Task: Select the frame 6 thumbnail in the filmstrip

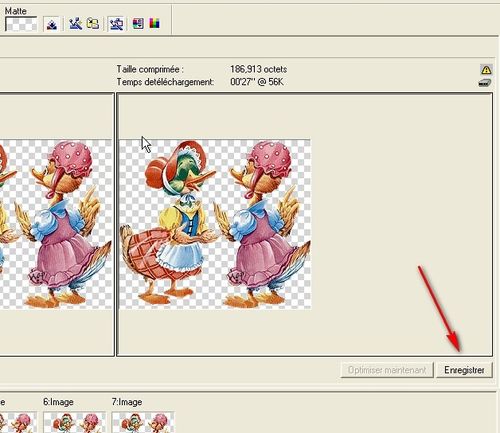Action: point(74,423)
